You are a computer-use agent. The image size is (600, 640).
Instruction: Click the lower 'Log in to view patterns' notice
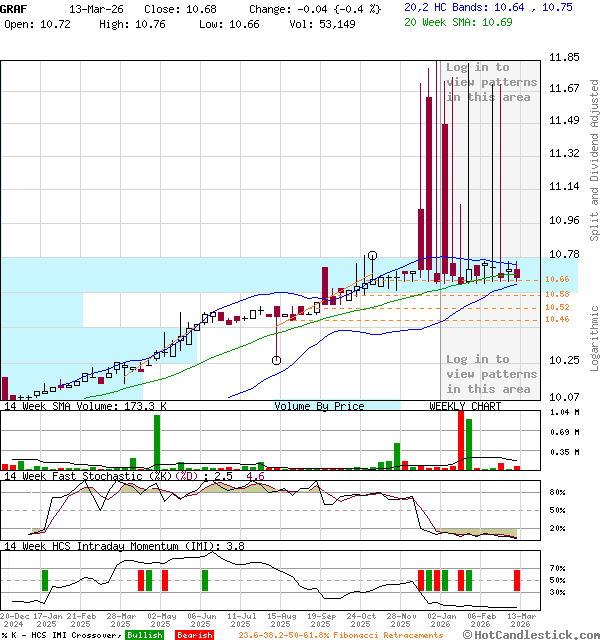pyautogui.click(x=490, y=374)
